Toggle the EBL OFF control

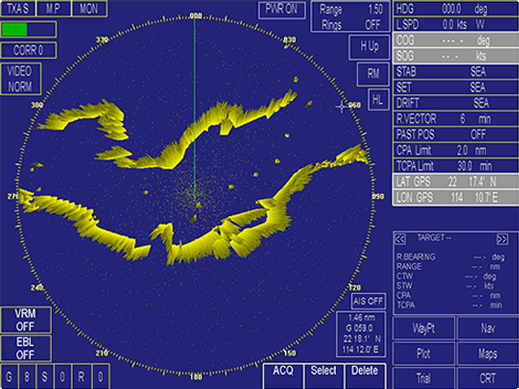(26, 348)
